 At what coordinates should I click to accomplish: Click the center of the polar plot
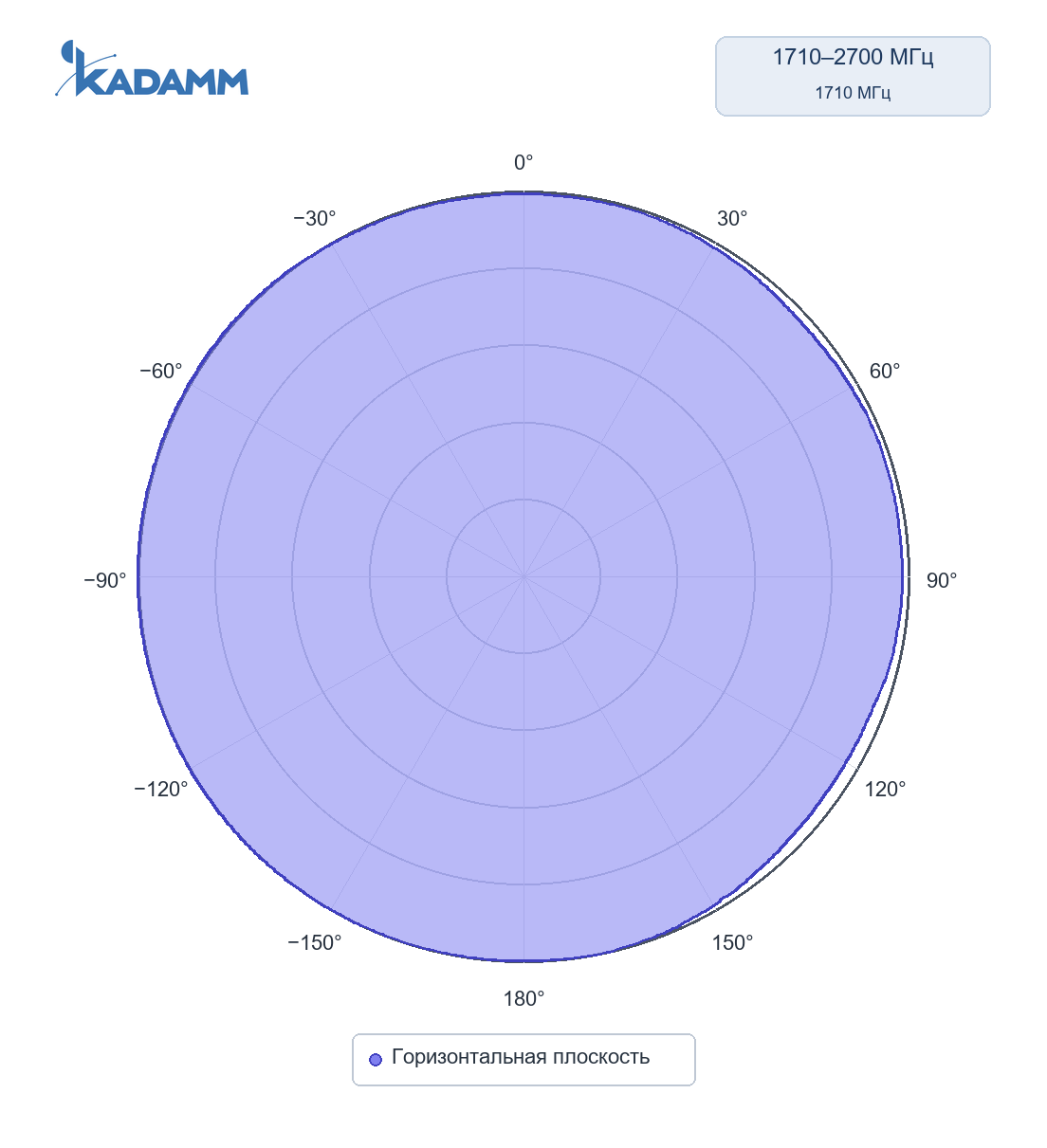[x=523, y=576]
